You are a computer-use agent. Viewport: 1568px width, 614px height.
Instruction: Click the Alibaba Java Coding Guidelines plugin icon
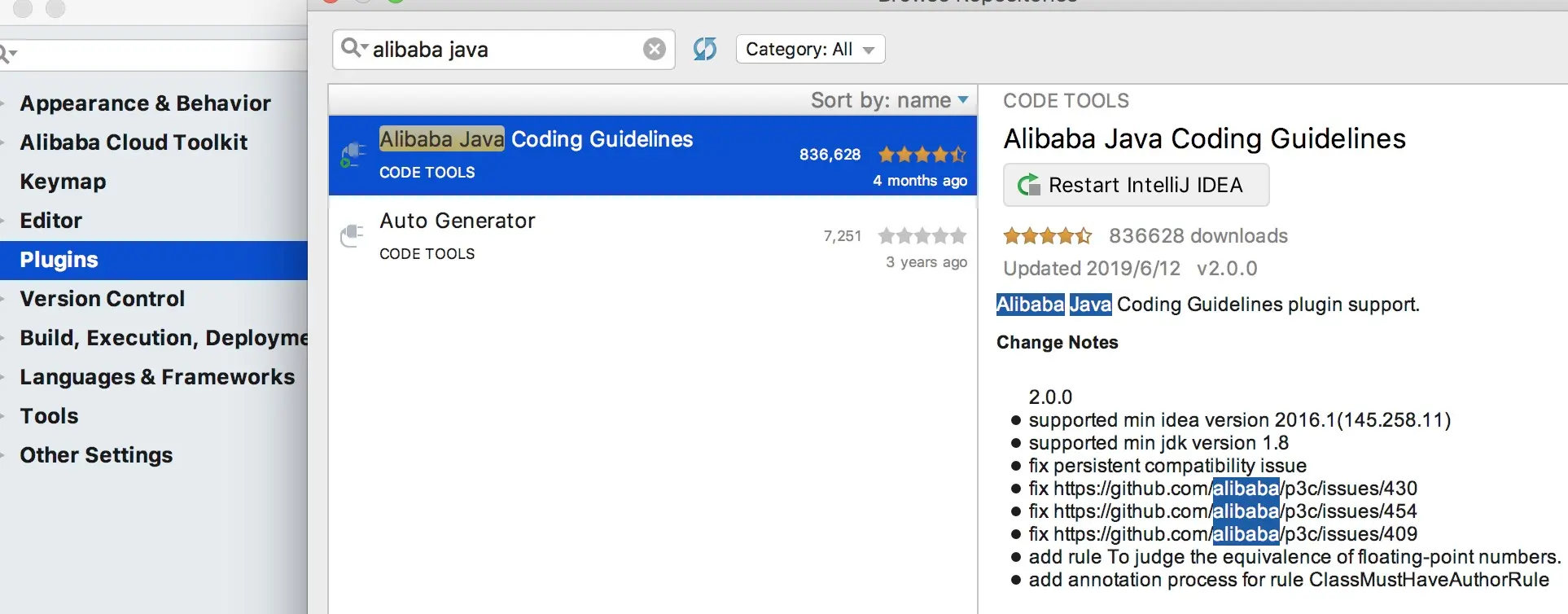pyautogui.click(x=353, y=155)
